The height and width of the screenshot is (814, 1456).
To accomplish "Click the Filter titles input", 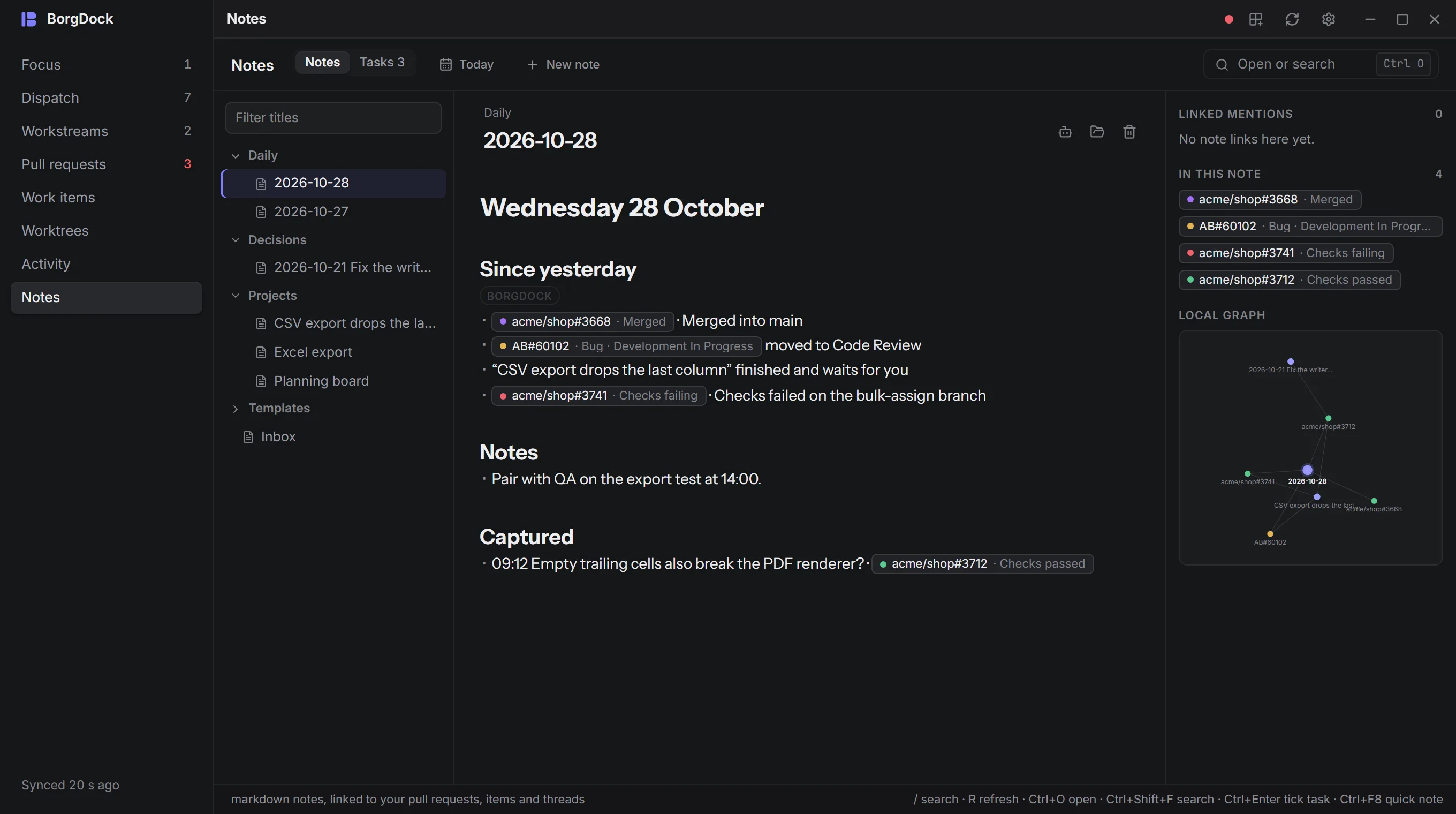I will (333, 118).
